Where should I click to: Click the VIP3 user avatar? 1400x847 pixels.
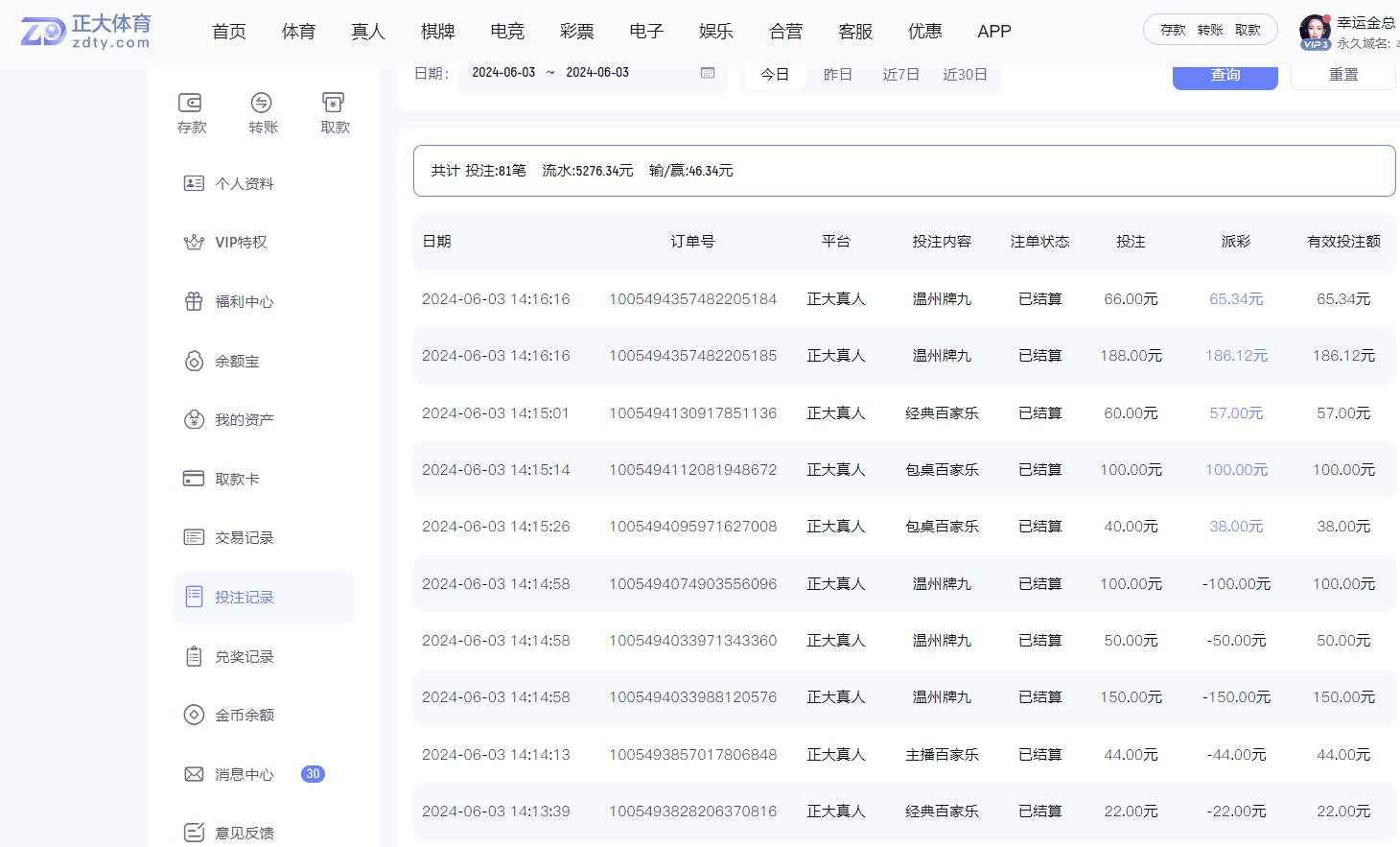coord(1315,30)
